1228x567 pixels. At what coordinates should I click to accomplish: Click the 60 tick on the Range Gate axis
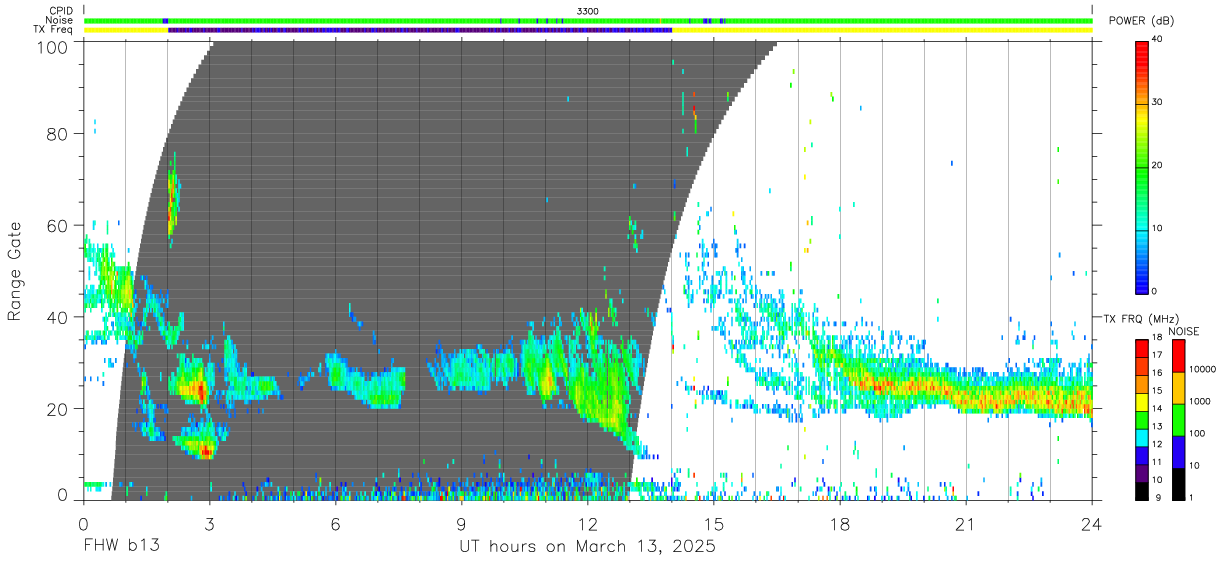[57, 225]
